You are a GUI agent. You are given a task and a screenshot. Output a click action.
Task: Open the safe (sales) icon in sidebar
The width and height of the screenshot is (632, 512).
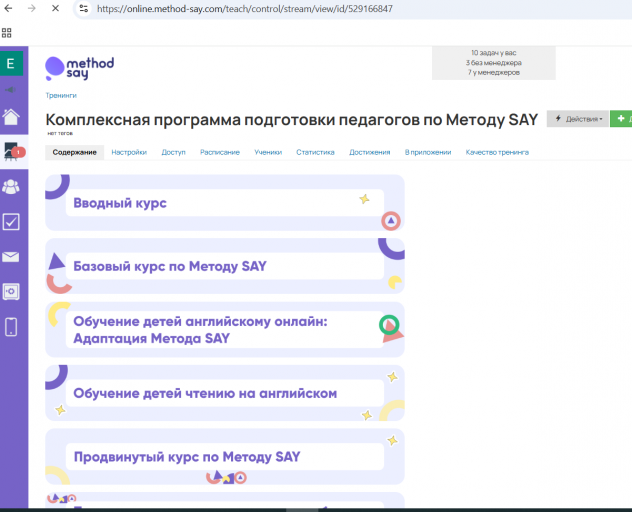pos(11,291)
